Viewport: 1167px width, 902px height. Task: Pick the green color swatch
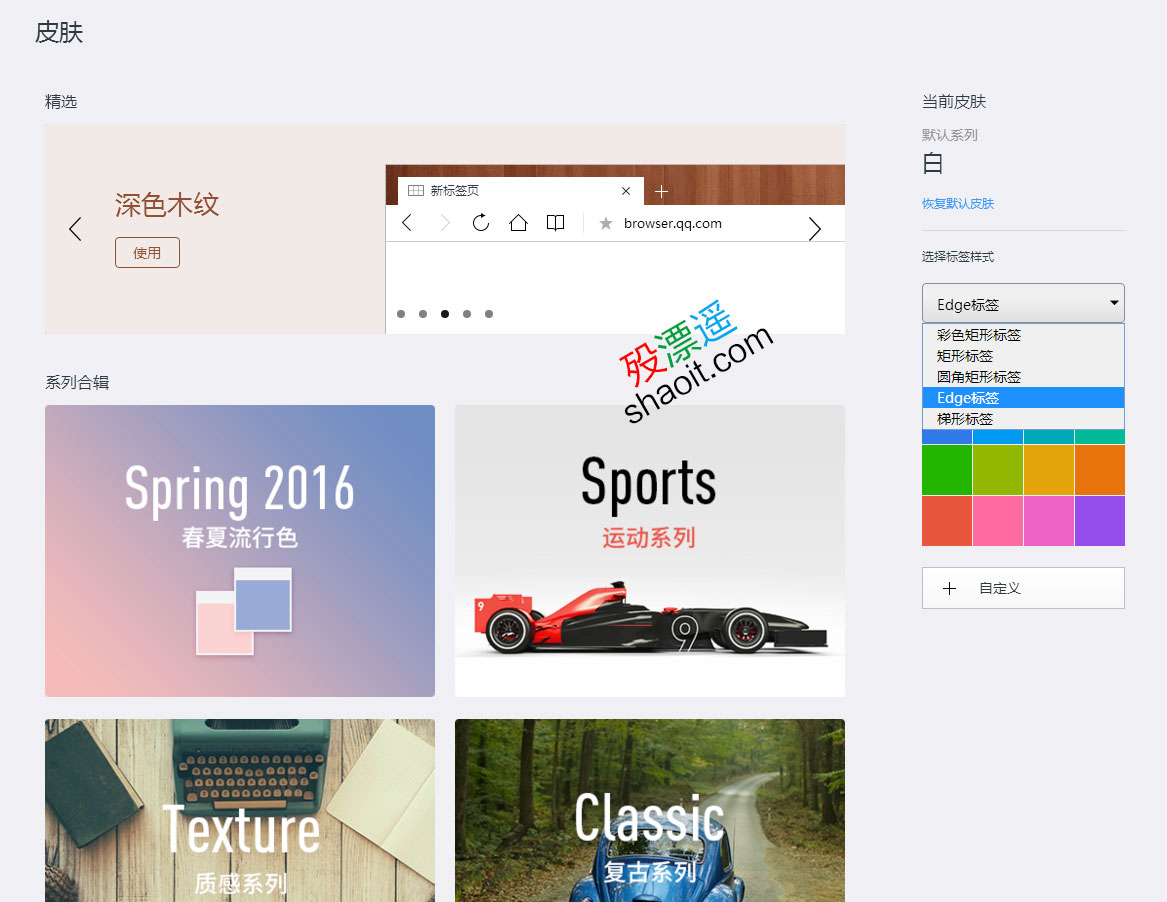[x=947, y=470]
